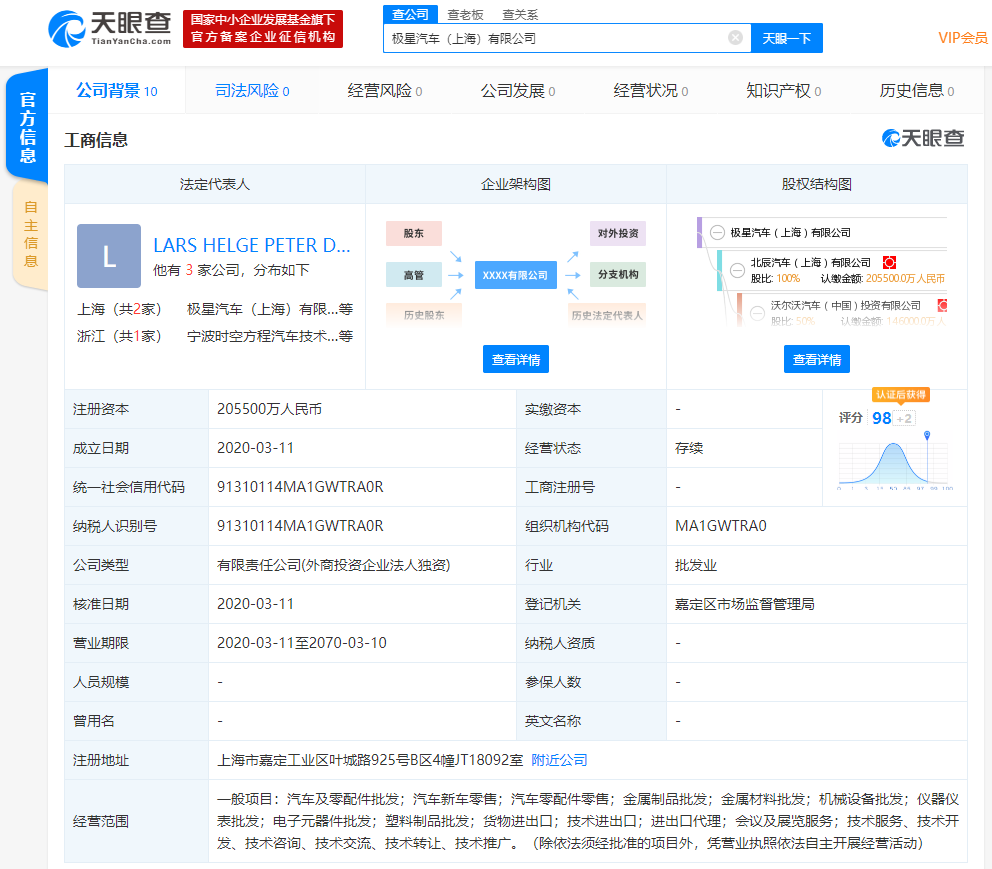Click the 天眼查 watermark logo near 工商信息
The width and height of the screenshot is (992, 869).
point(923,139)
